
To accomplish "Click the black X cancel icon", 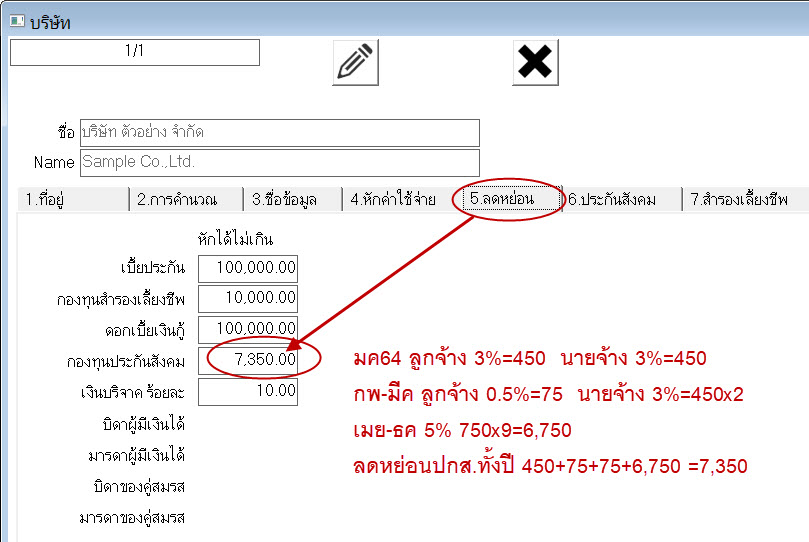I will click(x=535, y=62).
